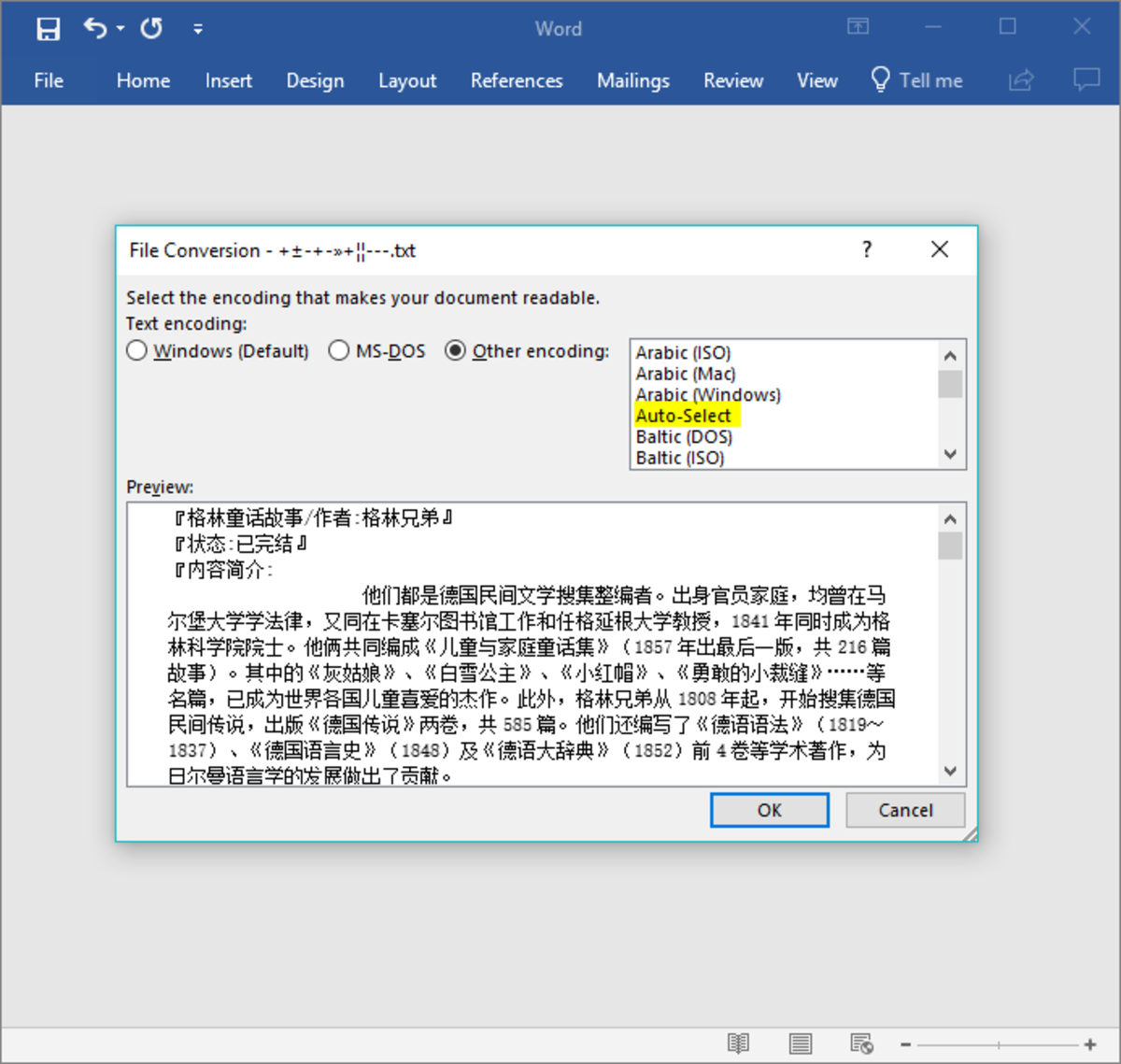This screenshot has width=1121, height=1064.
Task: Switch to Read Mode view icon
Action: click(x=738, y=1043)
